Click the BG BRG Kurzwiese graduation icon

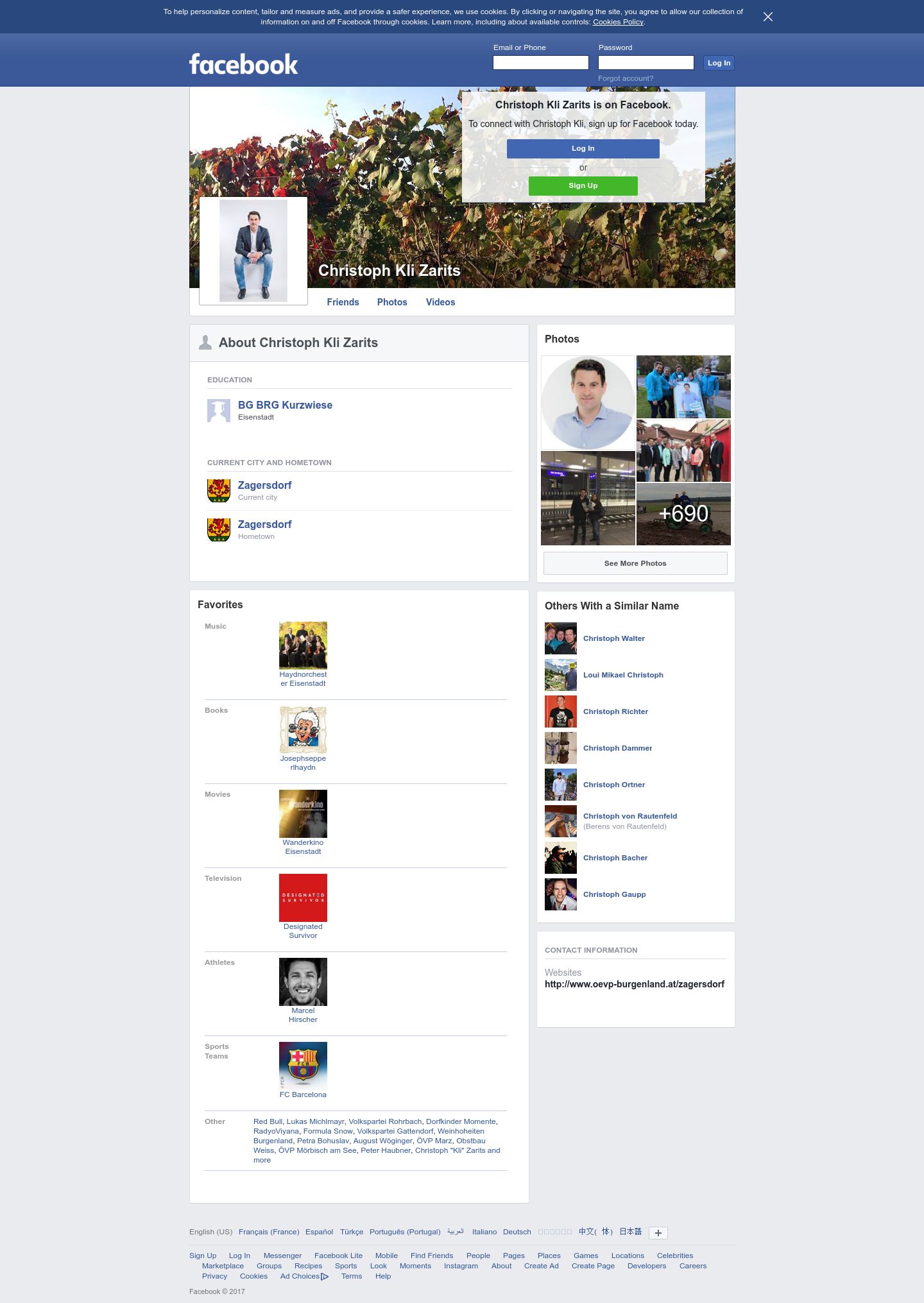(219, 411)
